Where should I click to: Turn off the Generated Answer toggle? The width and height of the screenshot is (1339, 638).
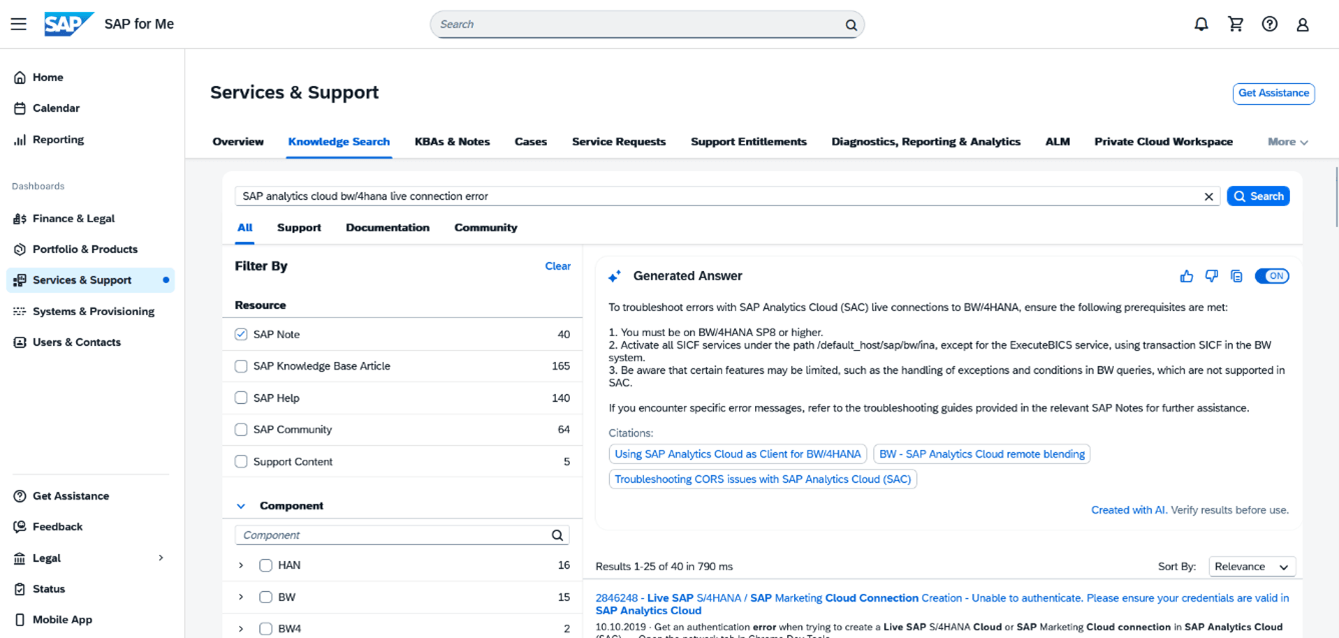(1272, 276)
